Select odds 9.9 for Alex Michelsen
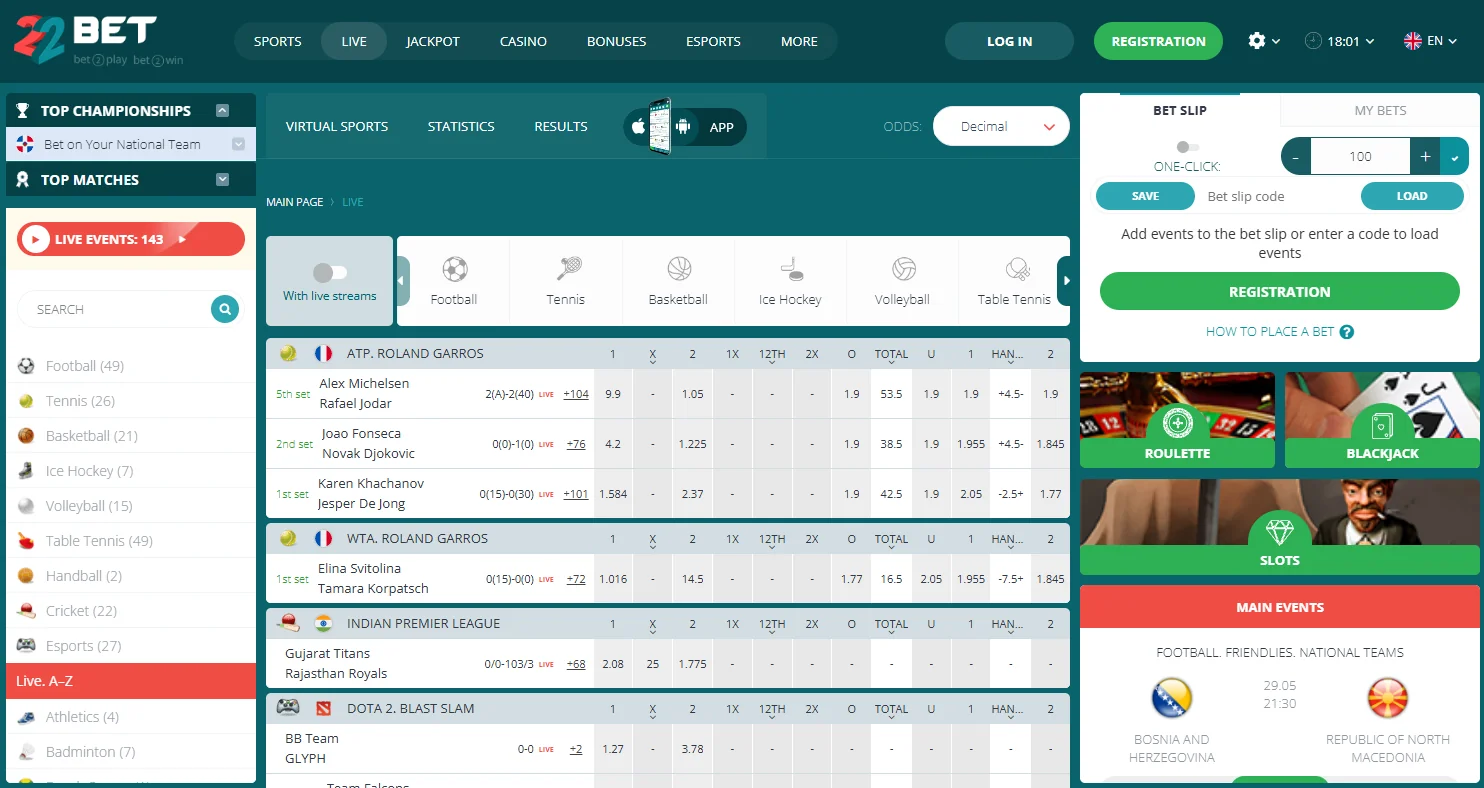The height and width of the screenshot is (788, 1484). pos(613,394)
